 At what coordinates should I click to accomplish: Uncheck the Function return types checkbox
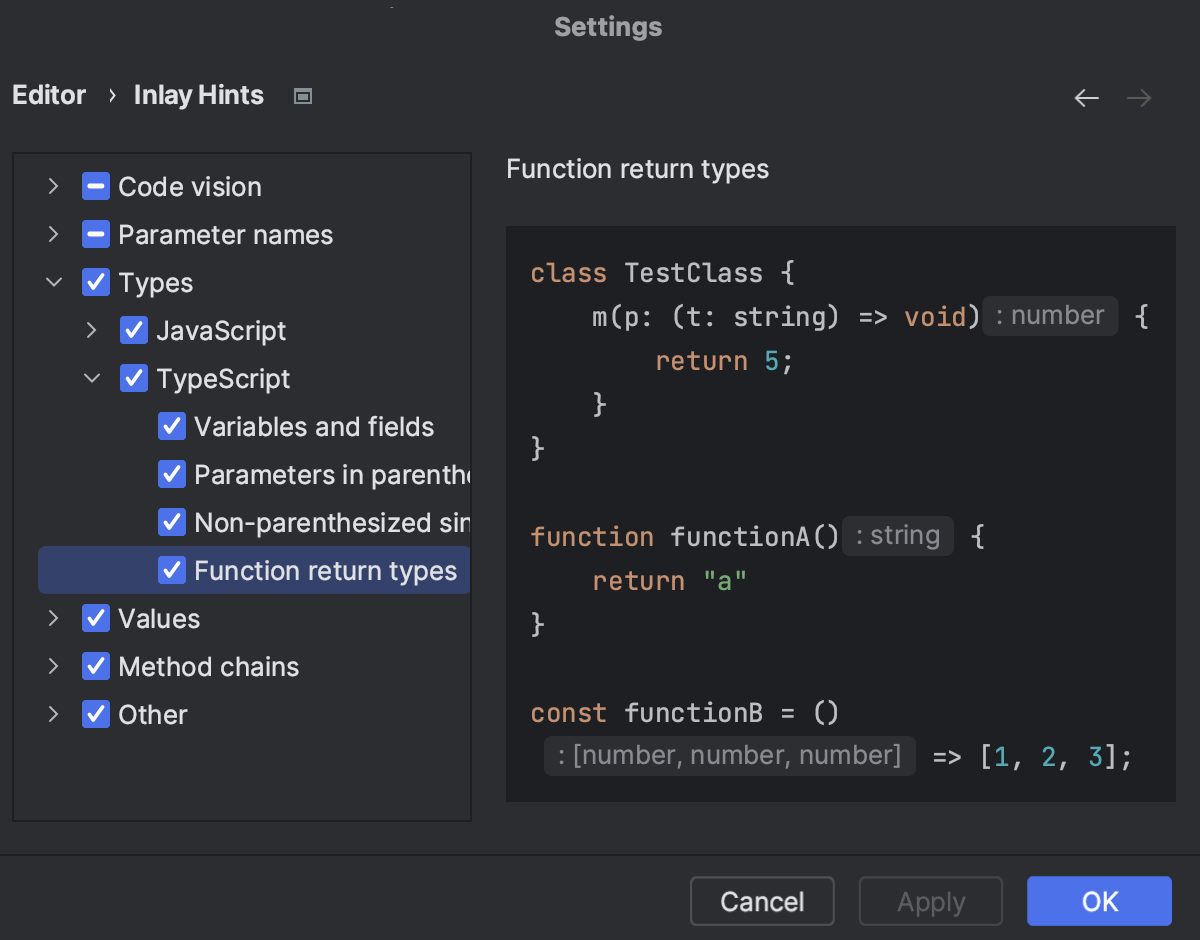tap(171, 570)
